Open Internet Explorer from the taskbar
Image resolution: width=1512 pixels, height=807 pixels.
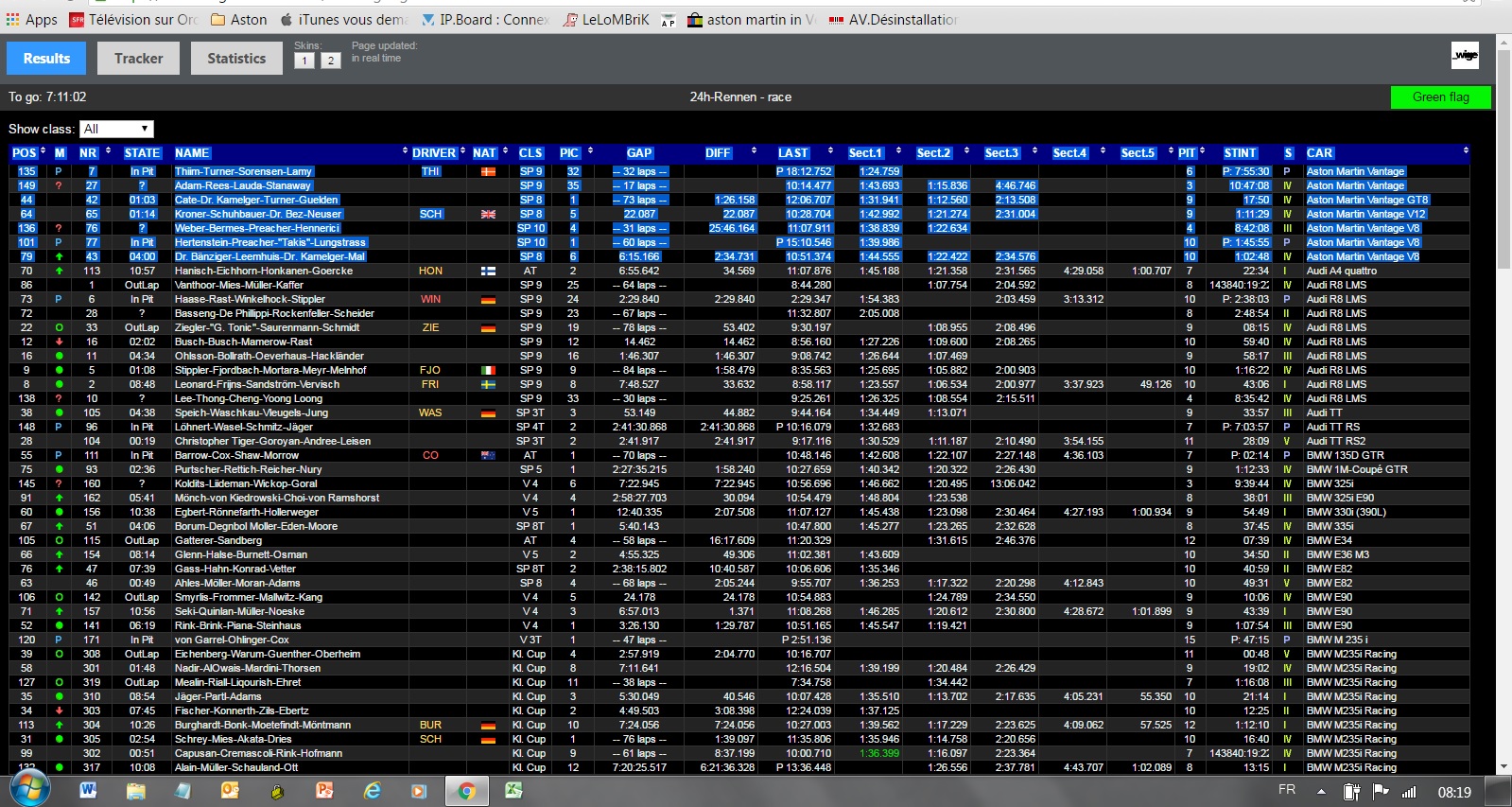click(x=372, y=790)
